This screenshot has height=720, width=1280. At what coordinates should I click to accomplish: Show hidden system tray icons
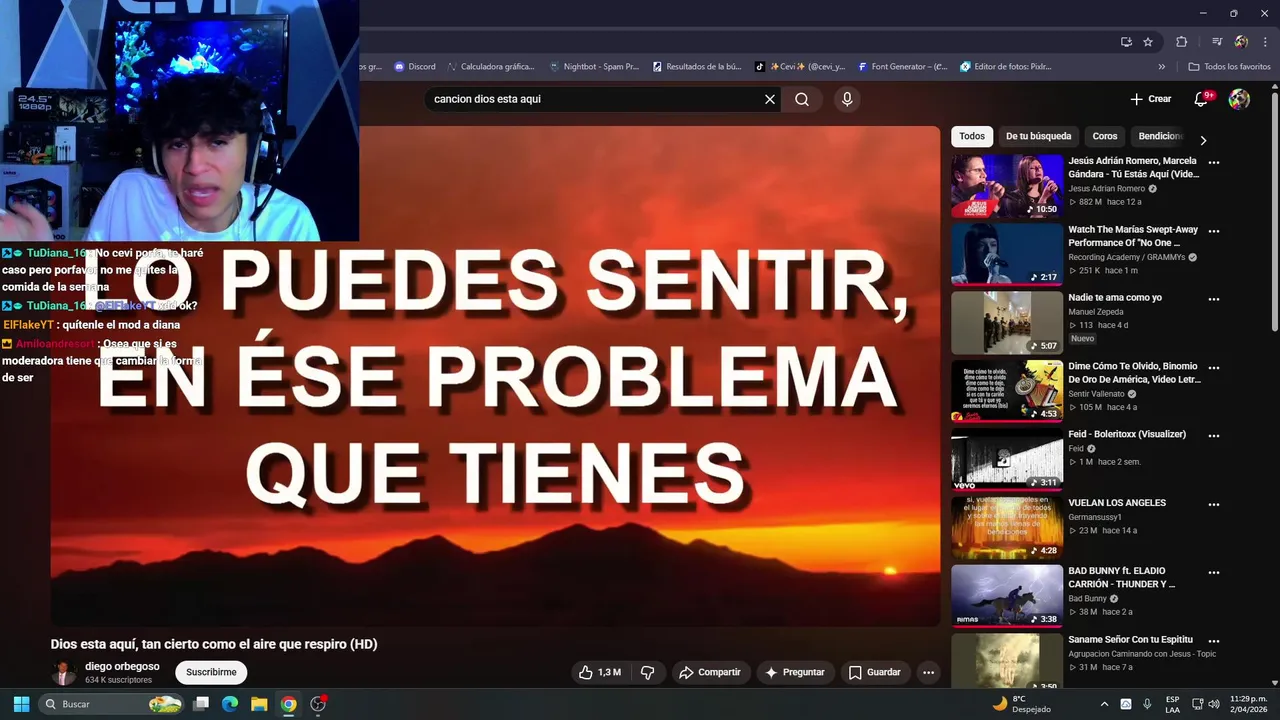pos(1104,704)
